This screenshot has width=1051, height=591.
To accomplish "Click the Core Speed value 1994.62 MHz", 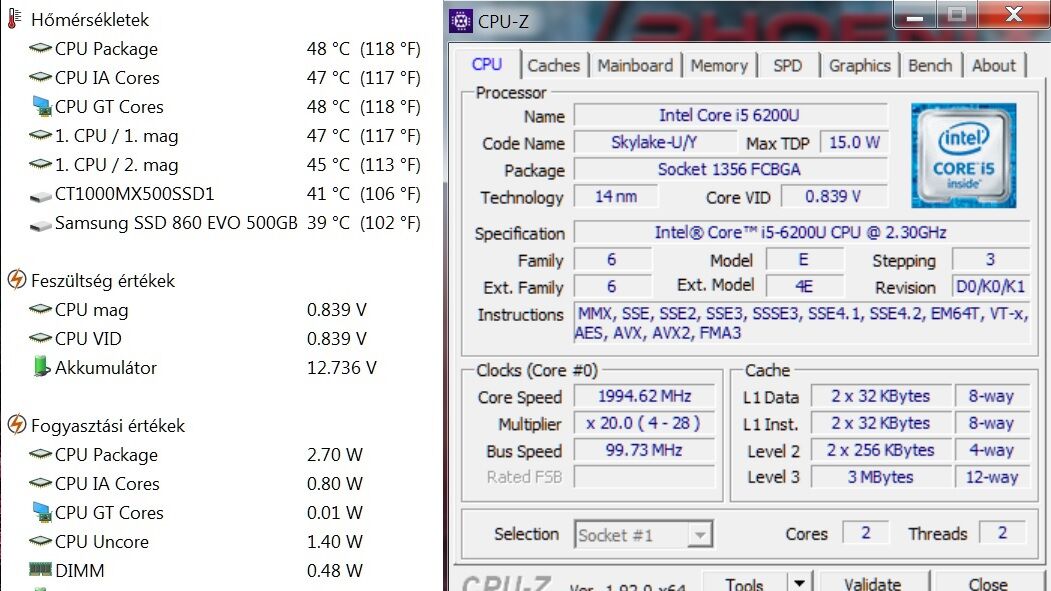I will (644, 396).
